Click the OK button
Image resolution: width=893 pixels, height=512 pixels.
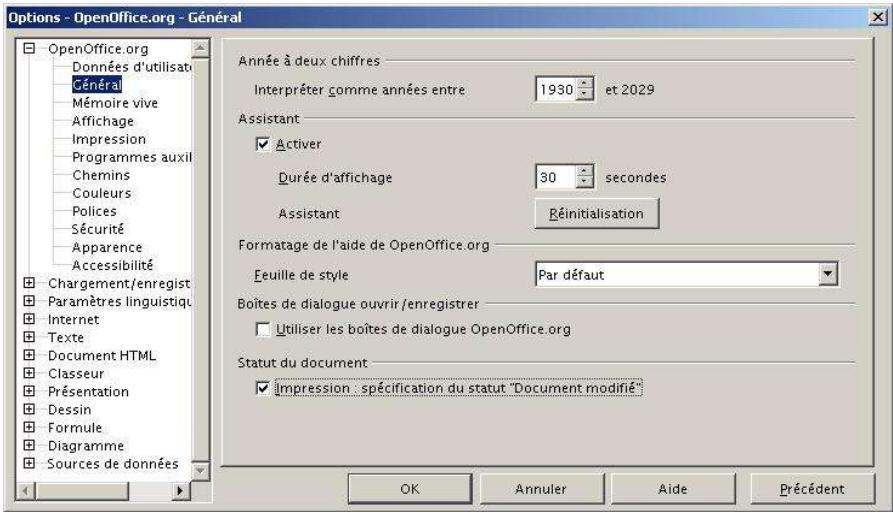coord(409,489)
